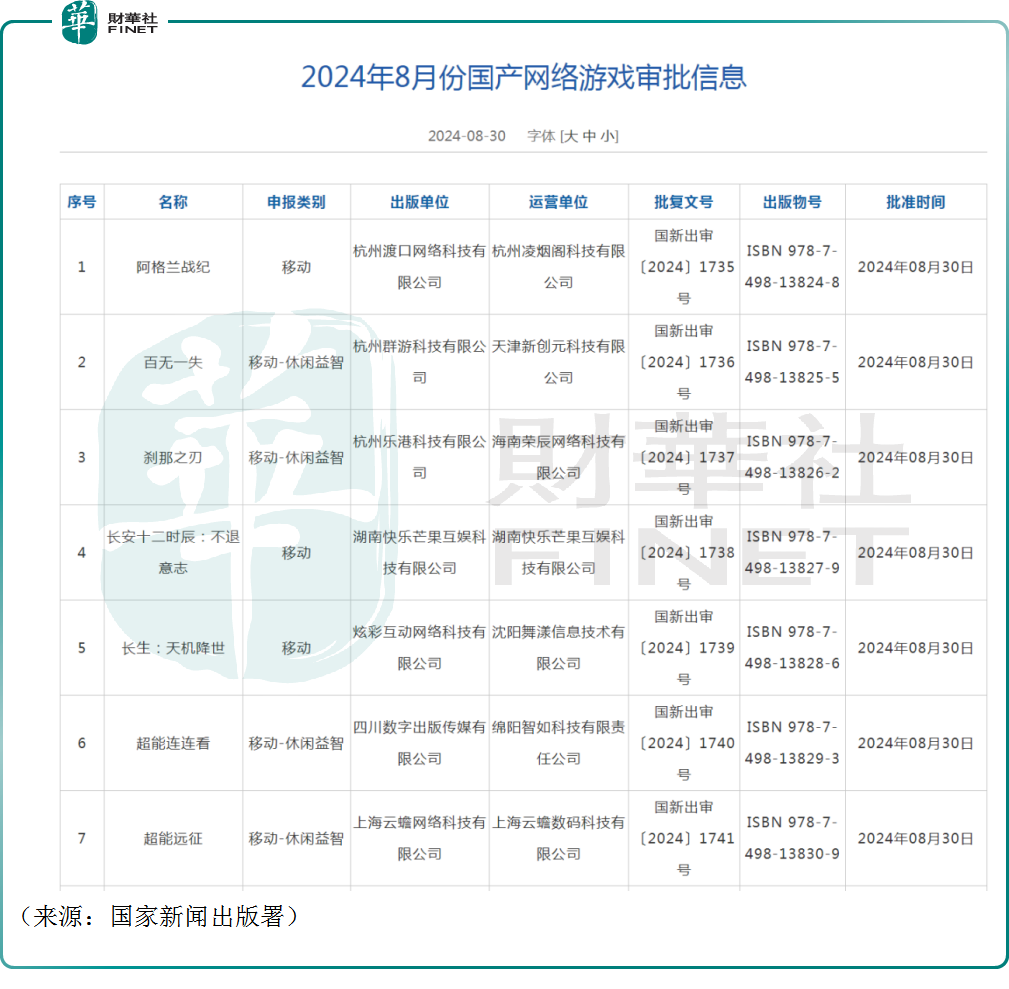Image resolution: width=1009 pixels, height=989 pixels.
Task: Click operator 上海云蟾数码科技有限公司
Action: [x=559, y=838]
